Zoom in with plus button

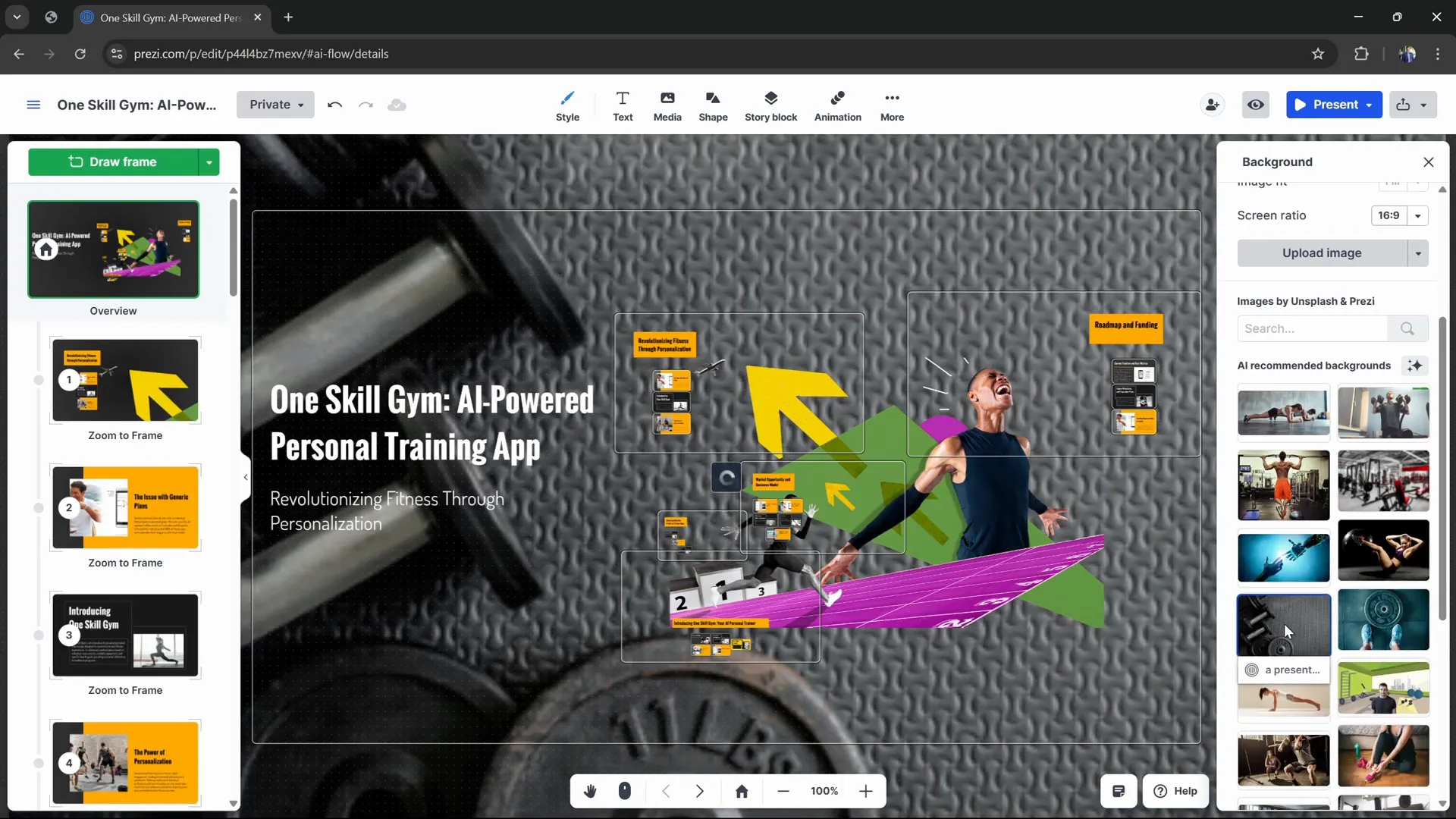[x=866, y=791]
